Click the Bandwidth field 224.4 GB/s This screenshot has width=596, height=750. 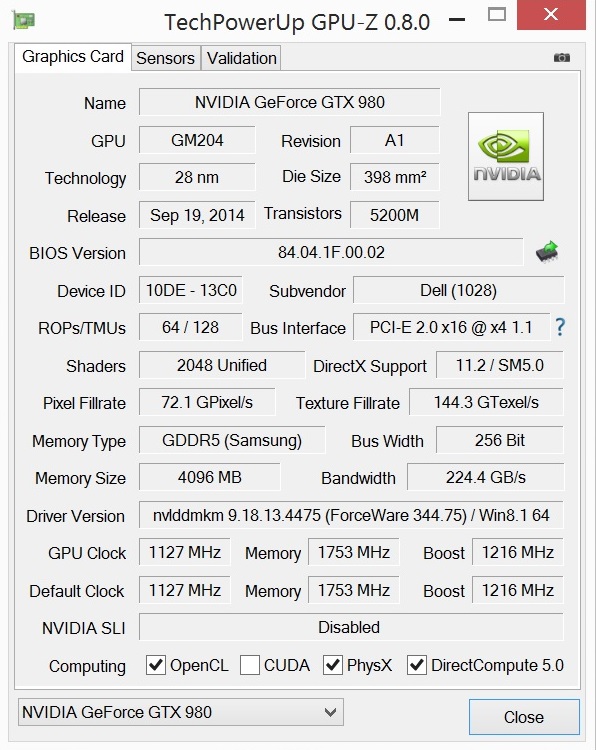point(486,477)
